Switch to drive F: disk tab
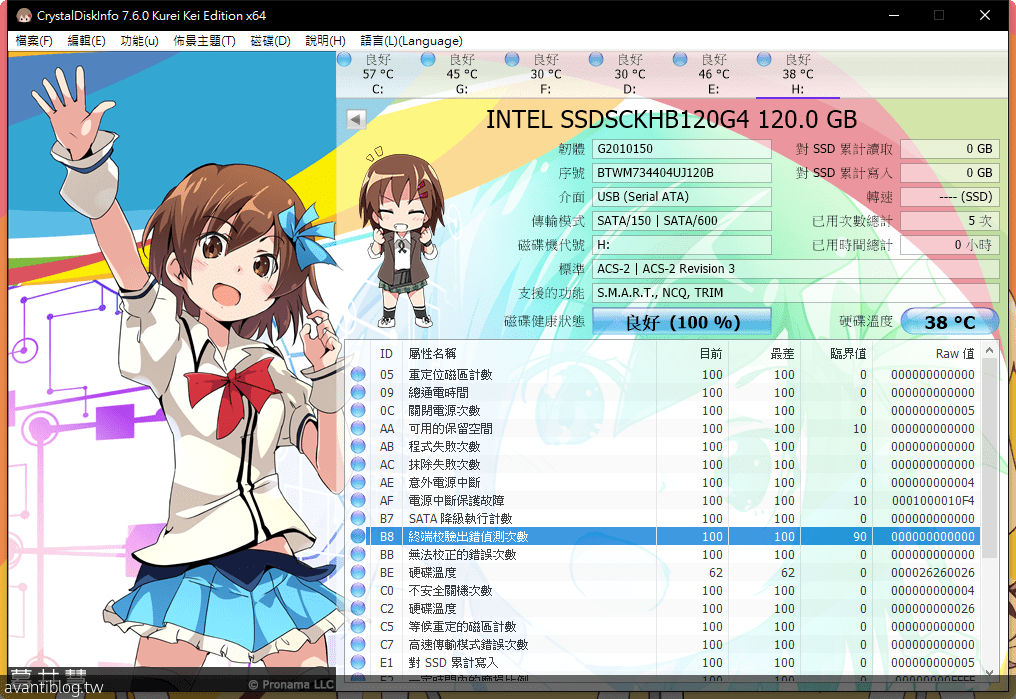This screenshot has width=1016, height=699. (x=546, y=74)
